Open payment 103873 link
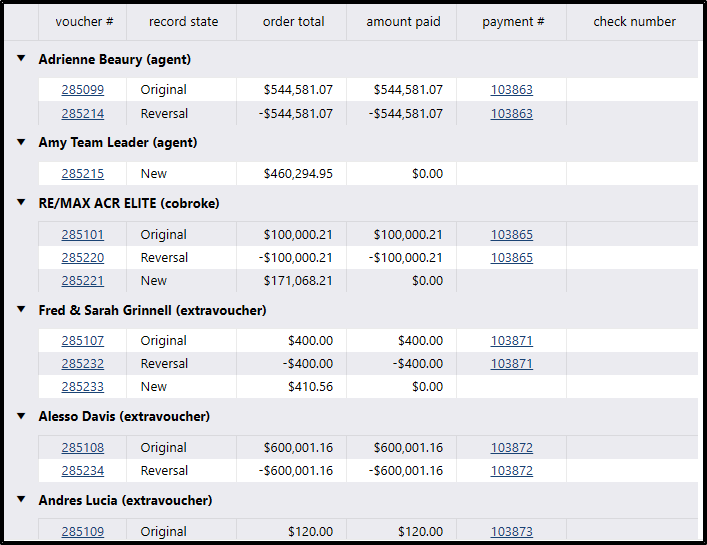 tap(511, 532)
